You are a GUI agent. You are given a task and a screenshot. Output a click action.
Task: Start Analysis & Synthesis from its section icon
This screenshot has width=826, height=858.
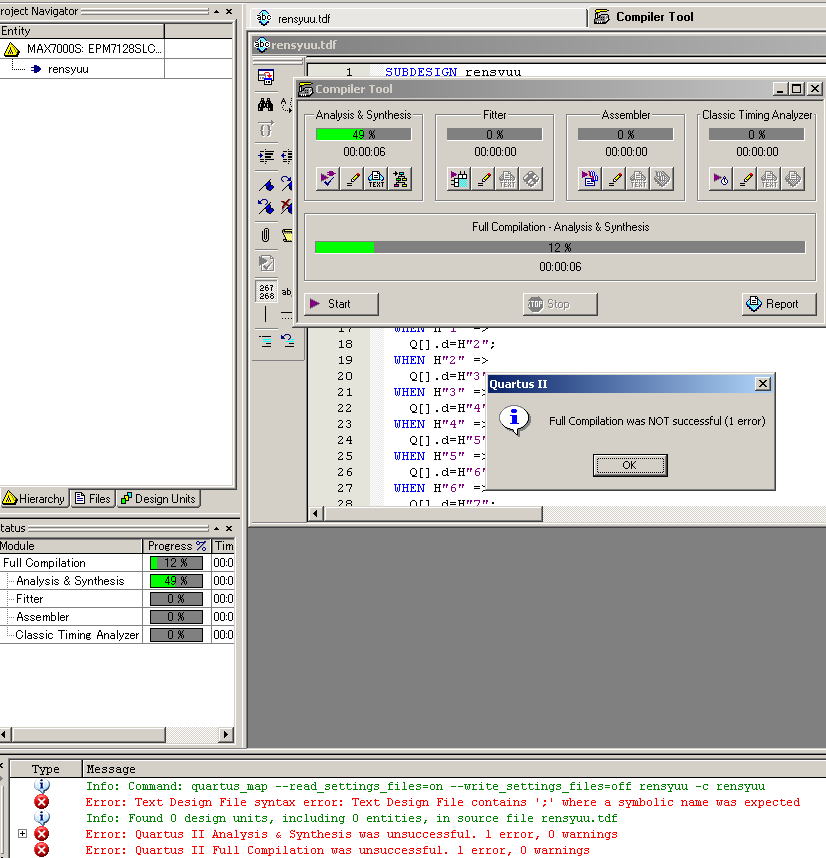click(x=328, y=179)
